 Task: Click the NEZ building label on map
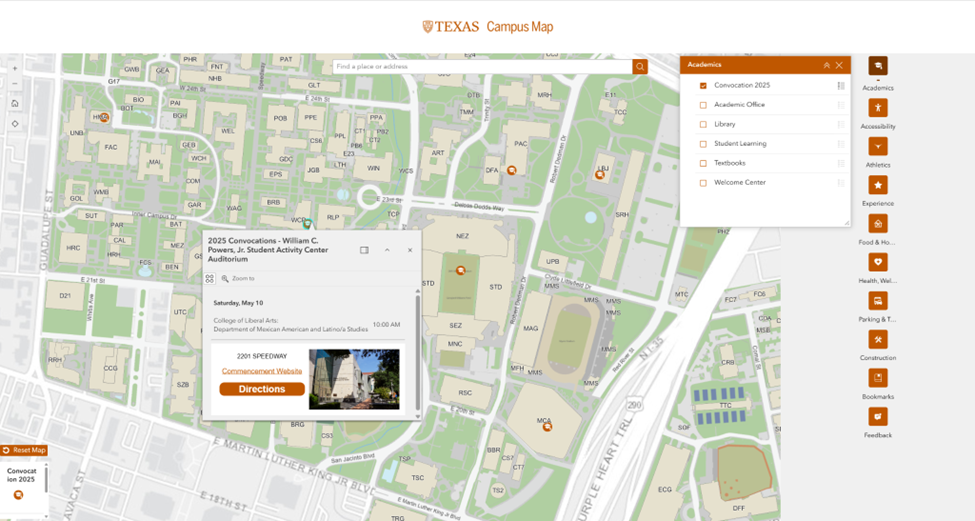pos(462,236)
